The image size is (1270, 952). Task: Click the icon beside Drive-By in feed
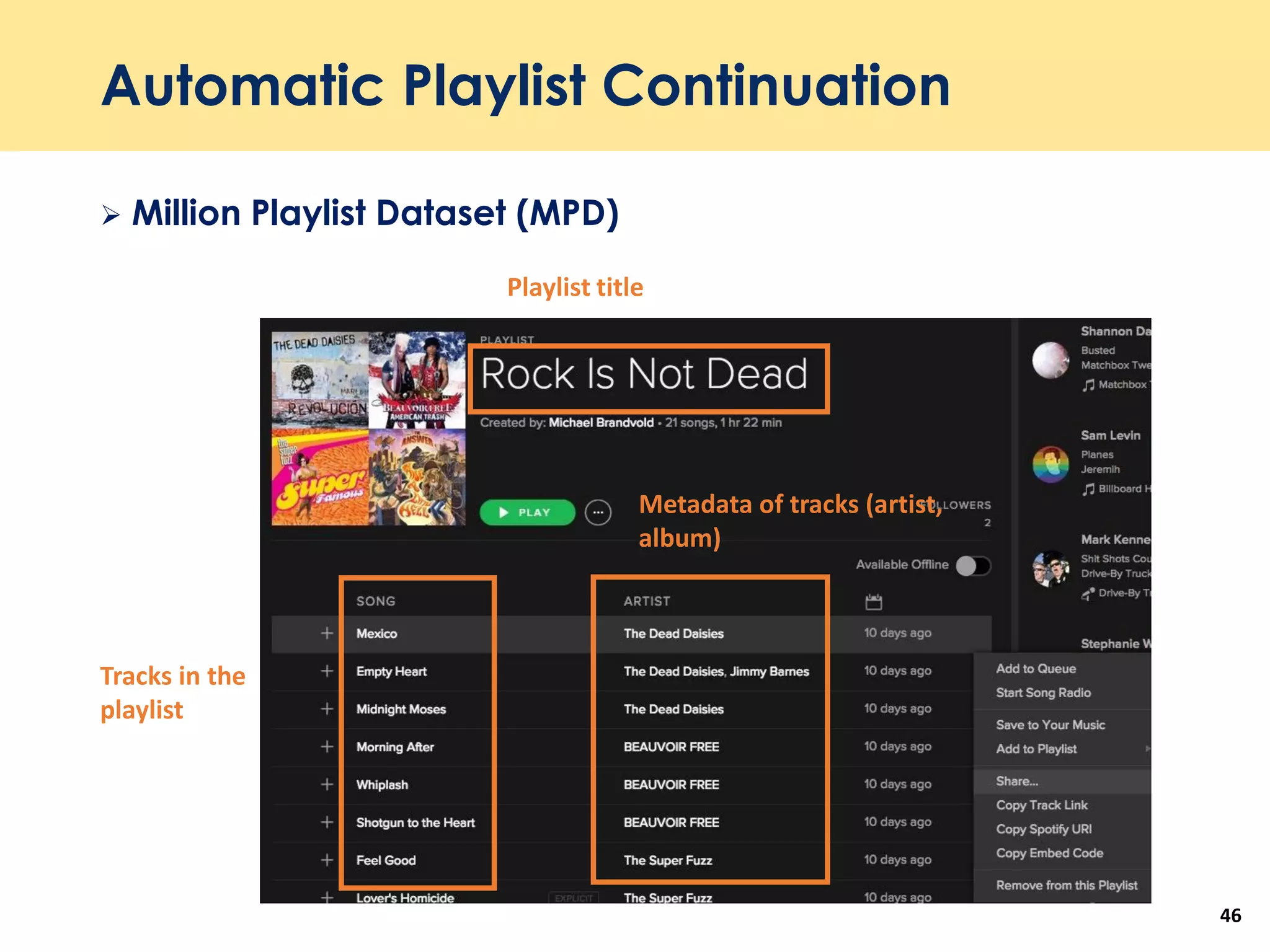tap(1088, 594)
